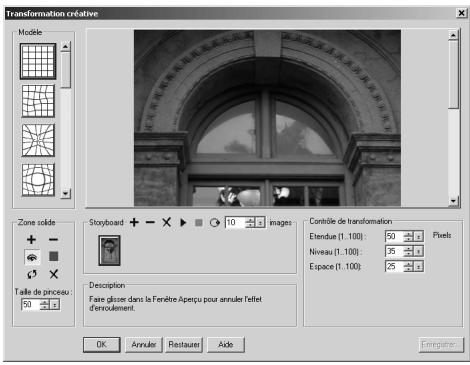Click the Espace spinner arrows
Viewport: 470px width, 365px height.
pos(408,266)
